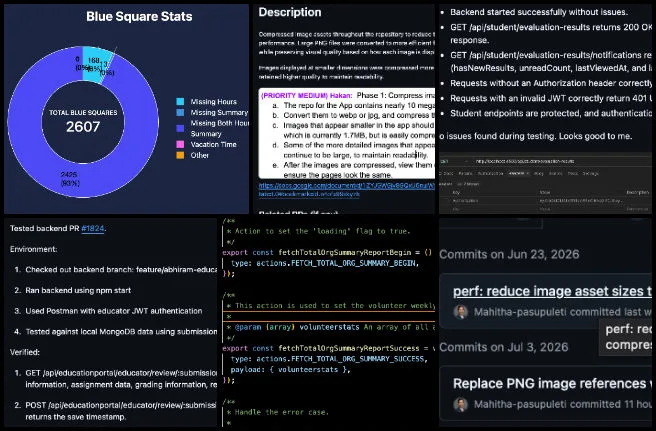Open the GET method dropdown in Postman
The image size is (656, 431).
(x=456, y=161)
